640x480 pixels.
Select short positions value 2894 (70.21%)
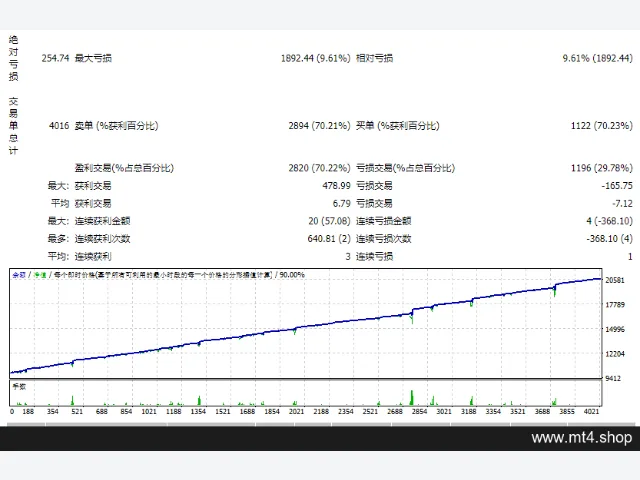pyautogui.click(x=320, y=126)
